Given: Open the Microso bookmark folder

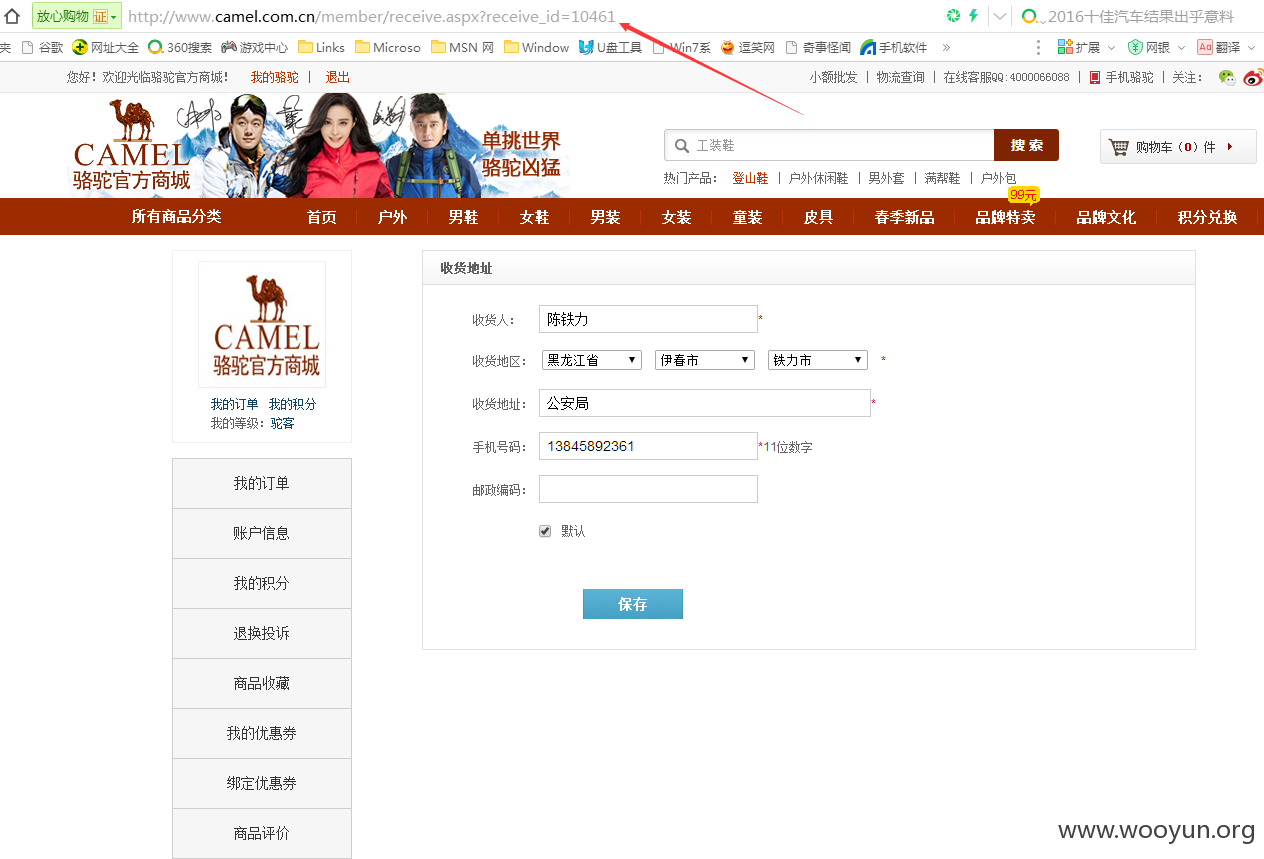Looking at the screenshot, I should [388, 47].
